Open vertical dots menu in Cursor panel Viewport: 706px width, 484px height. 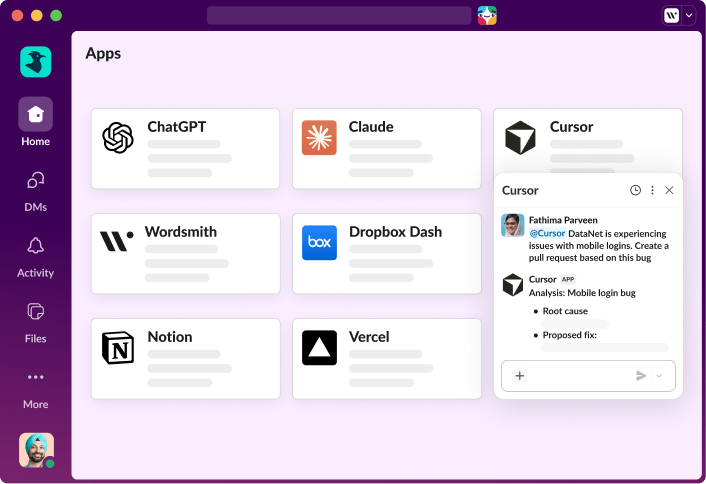652,190
